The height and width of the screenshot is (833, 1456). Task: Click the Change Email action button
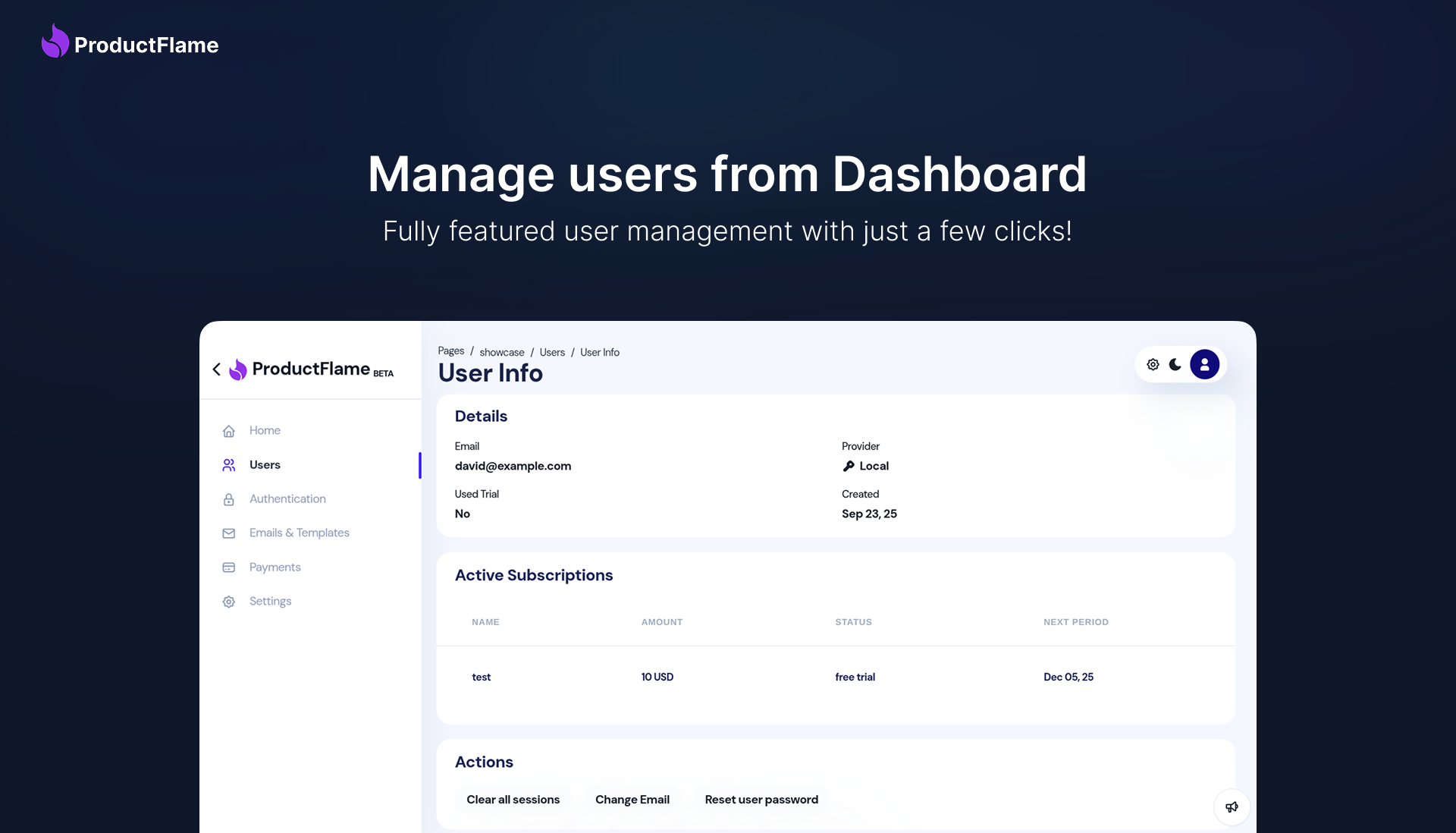point(632,799)
